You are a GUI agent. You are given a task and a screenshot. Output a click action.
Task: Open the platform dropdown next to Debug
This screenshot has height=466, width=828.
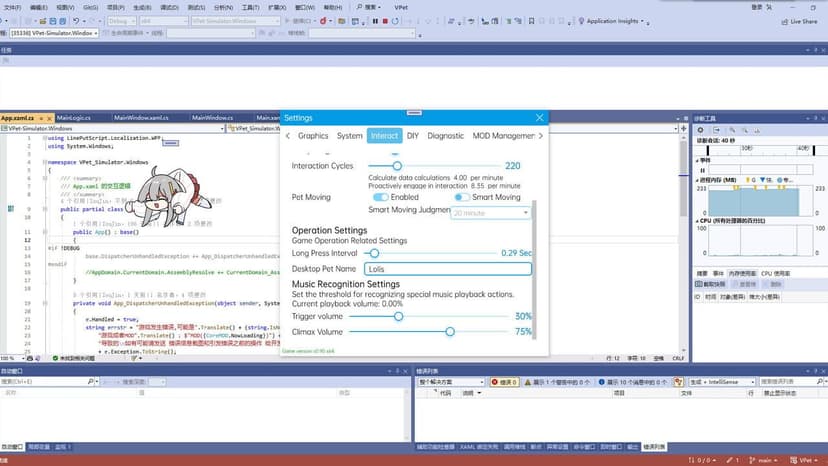(x=164, y=21)
